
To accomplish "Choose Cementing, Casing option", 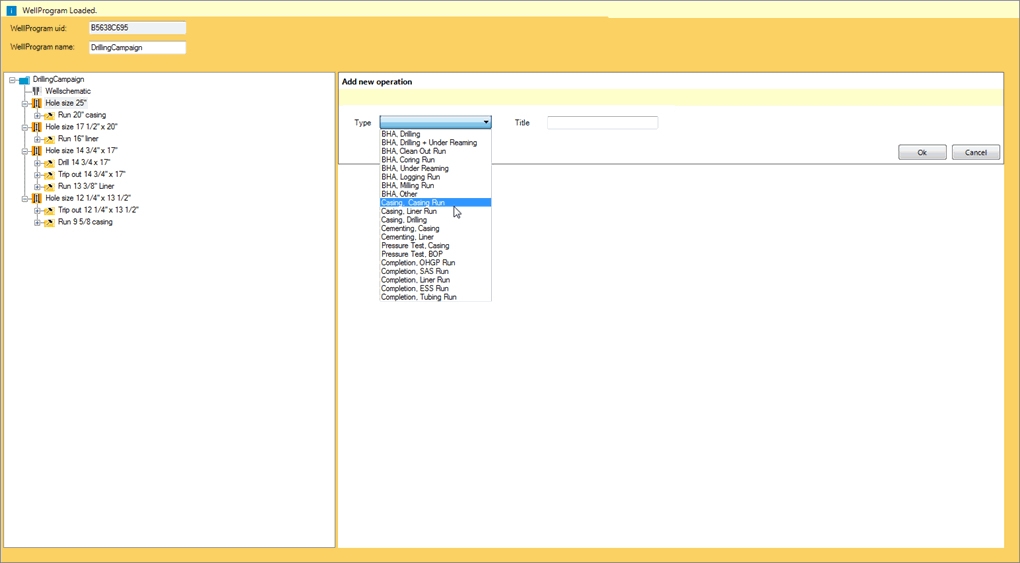I will click(435, 228).
